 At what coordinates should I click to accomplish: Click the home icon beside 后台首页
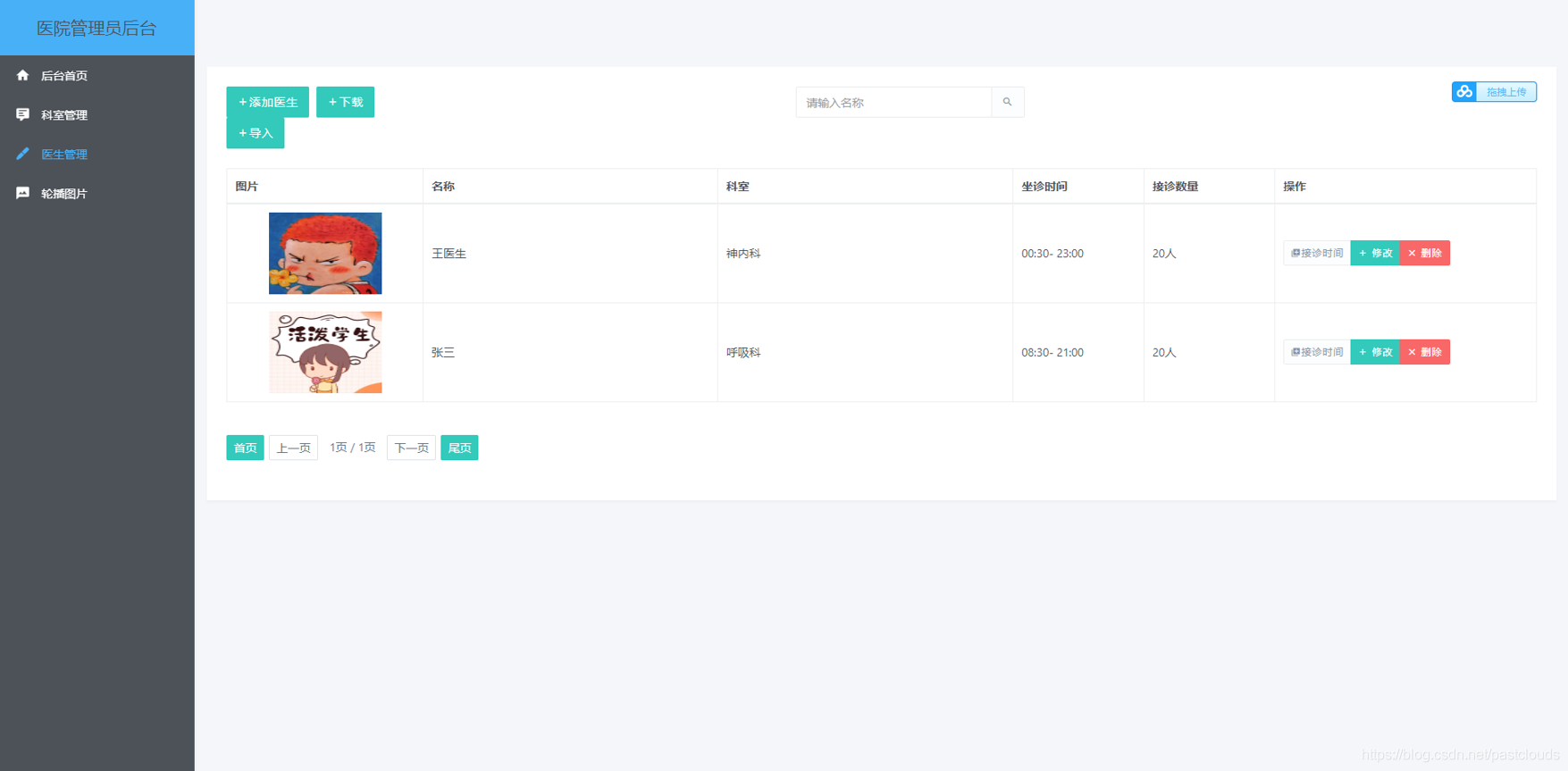(x=22, y=76)
